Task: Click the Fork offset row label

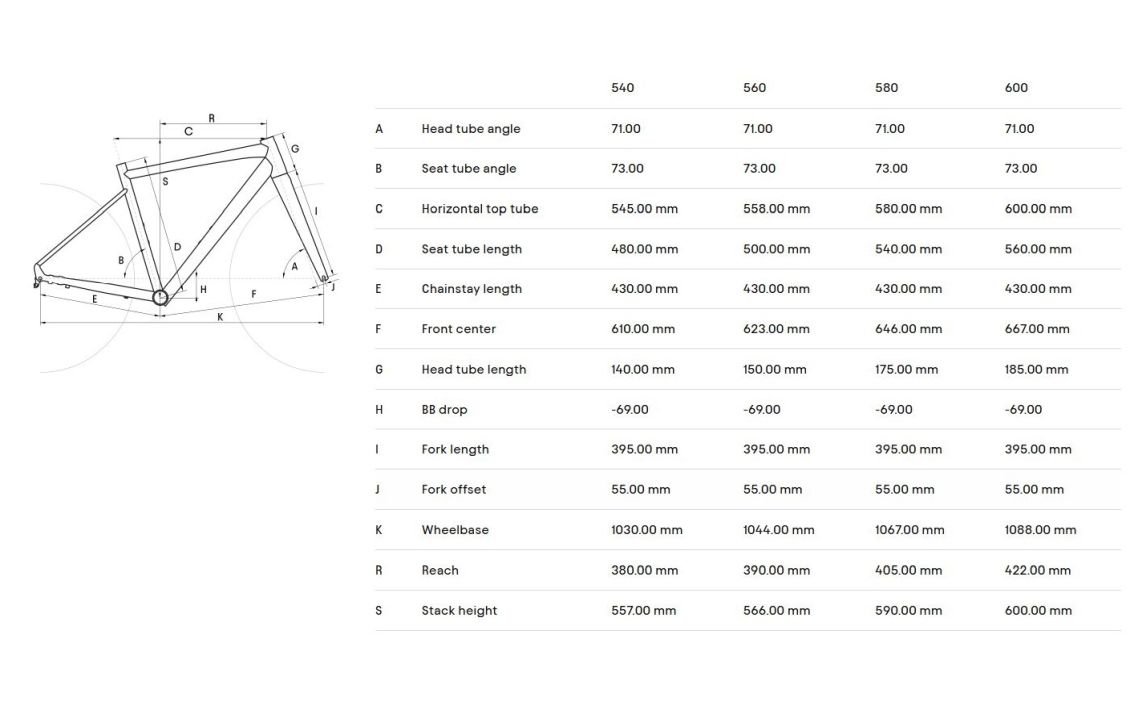Action: tap(453, 489)
